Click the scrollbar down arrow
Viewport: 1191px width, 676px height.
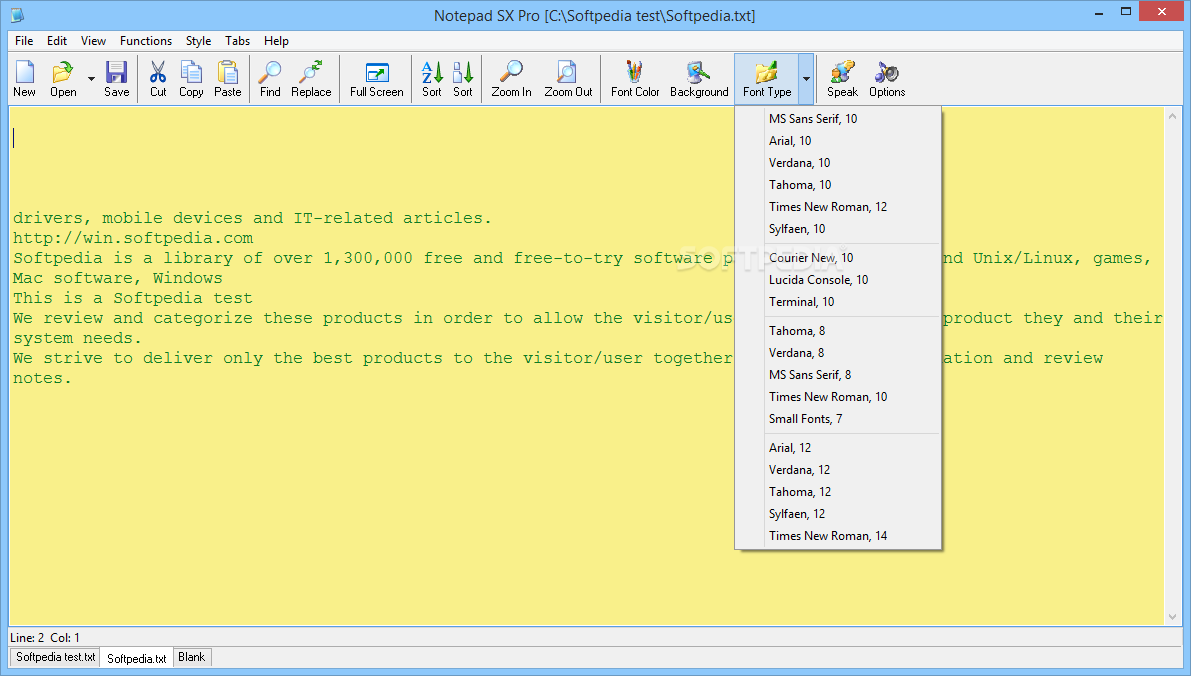(x=1172, y=617)
